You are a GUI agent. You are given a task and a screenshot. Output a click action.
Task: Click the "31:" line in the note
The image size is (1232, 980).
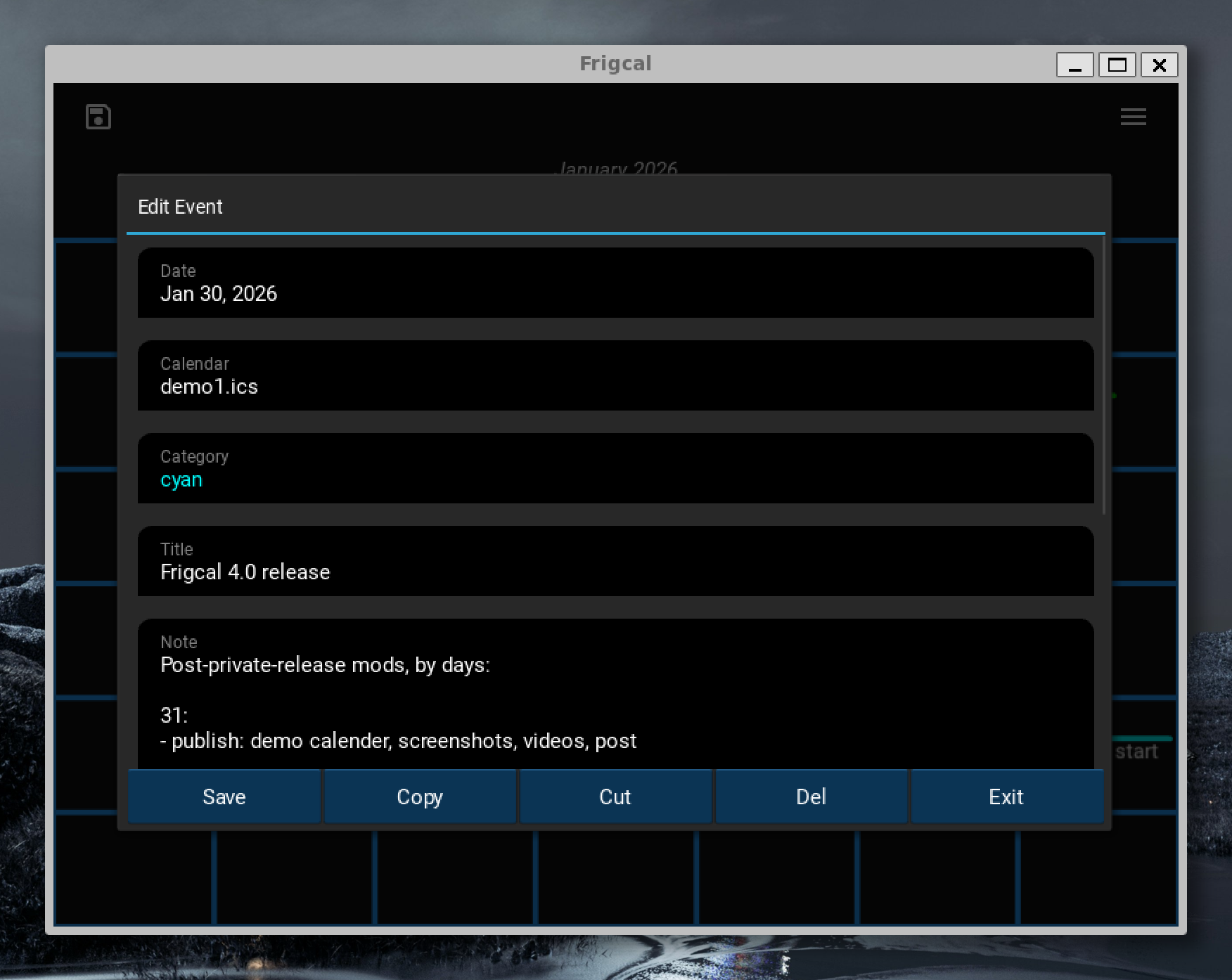(x=174, y=716)
